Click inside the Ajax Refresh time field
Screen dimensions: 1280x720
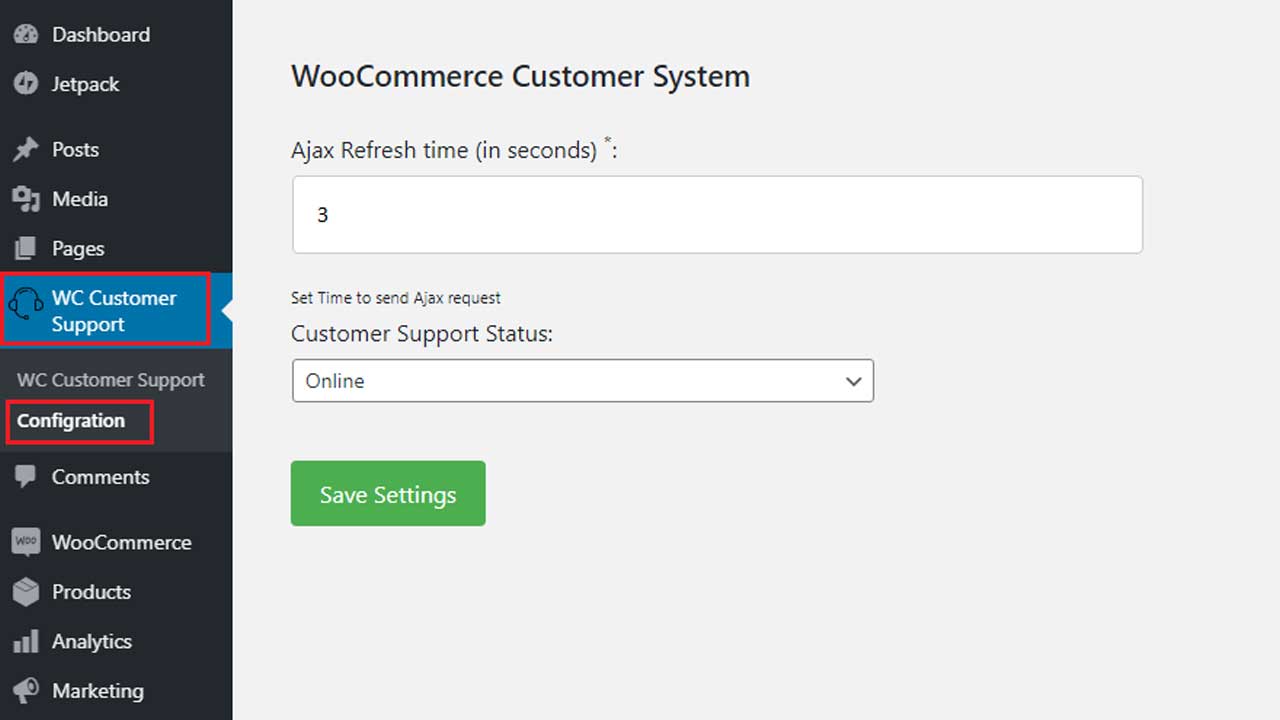tap(717, 214)
